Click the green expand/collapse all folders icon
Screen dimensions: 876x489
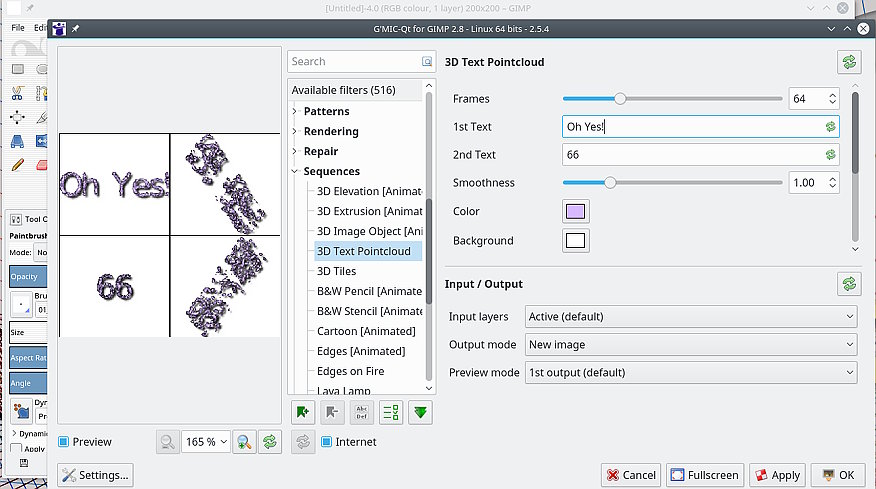click(x=420, y=412)
